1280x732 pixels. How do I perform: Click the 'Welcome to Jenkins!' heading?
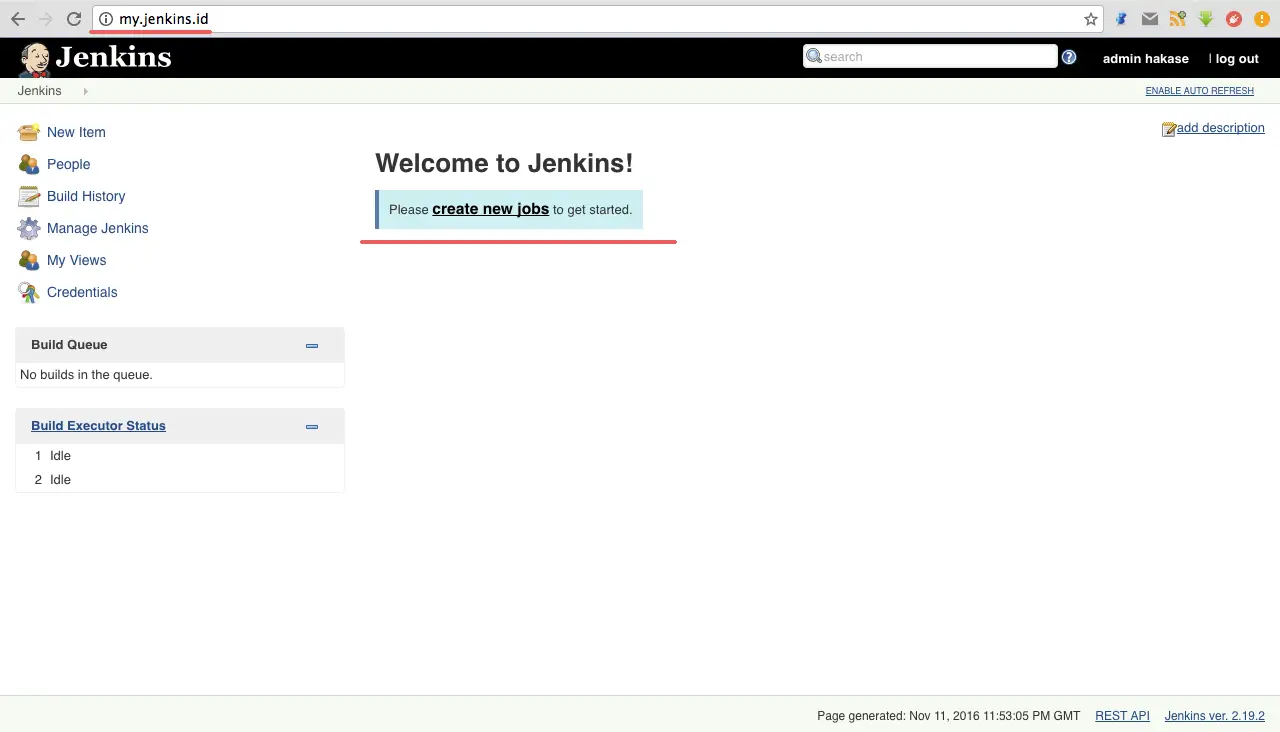(504, 164)
